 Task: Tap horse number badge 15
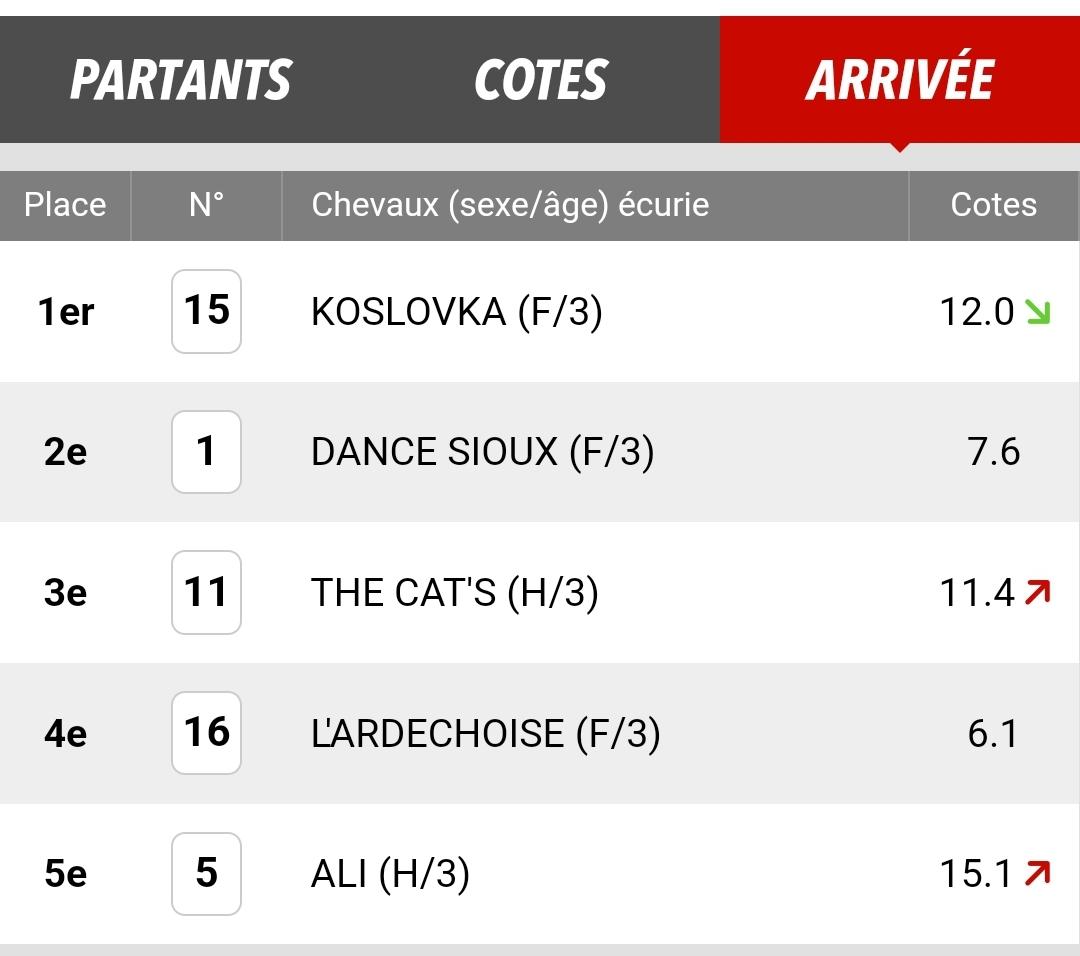(207, 311)
